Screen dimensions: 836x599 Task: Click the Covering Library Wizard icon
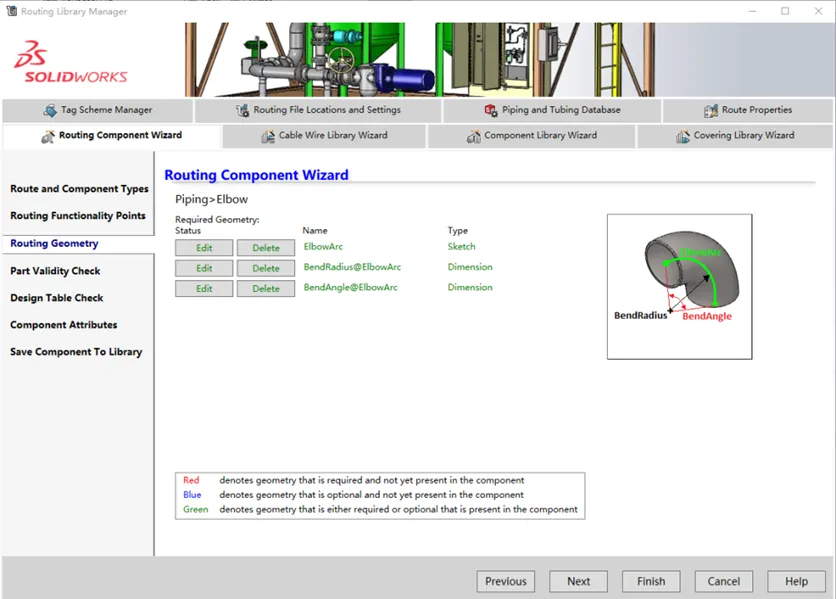(683, 136)
